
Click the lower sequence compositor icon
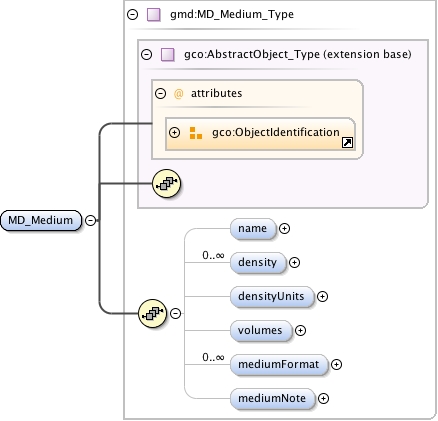[152, 313]
